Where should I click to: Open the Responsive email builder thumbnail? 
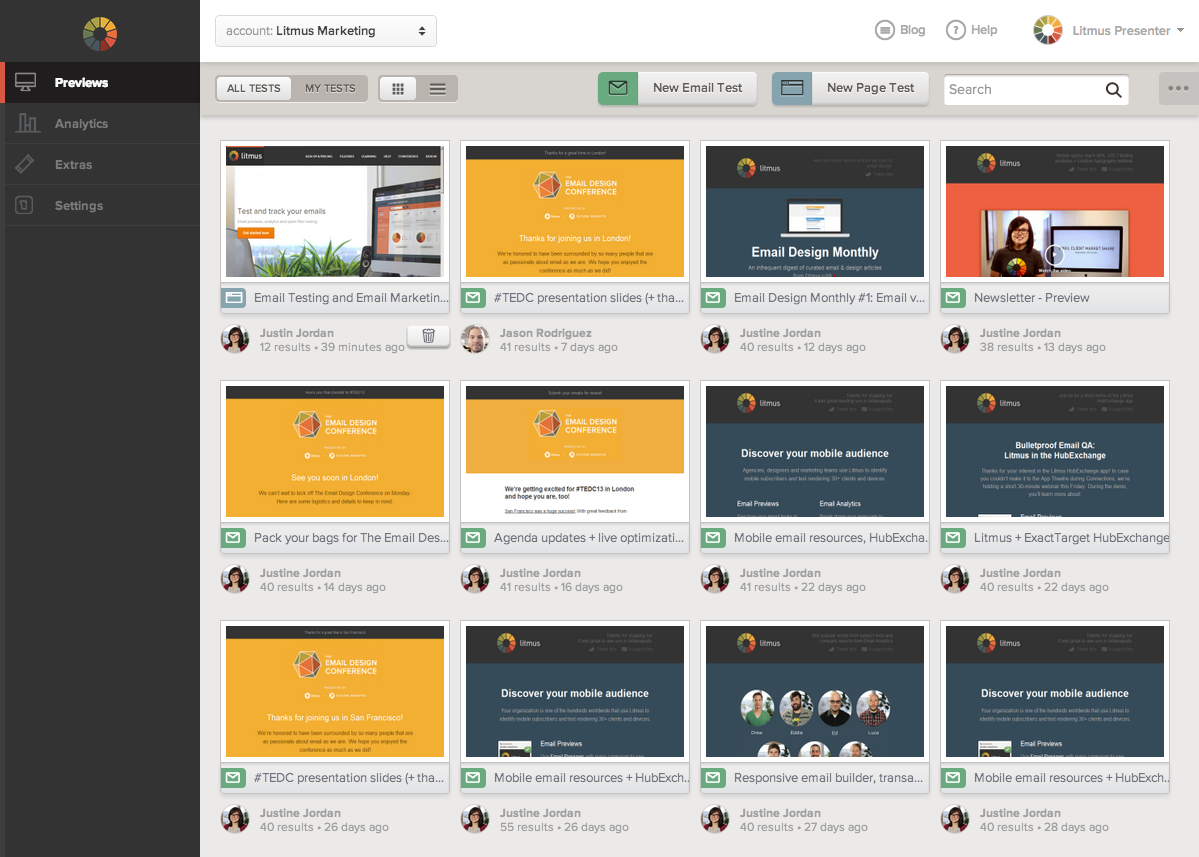(815, 692)
